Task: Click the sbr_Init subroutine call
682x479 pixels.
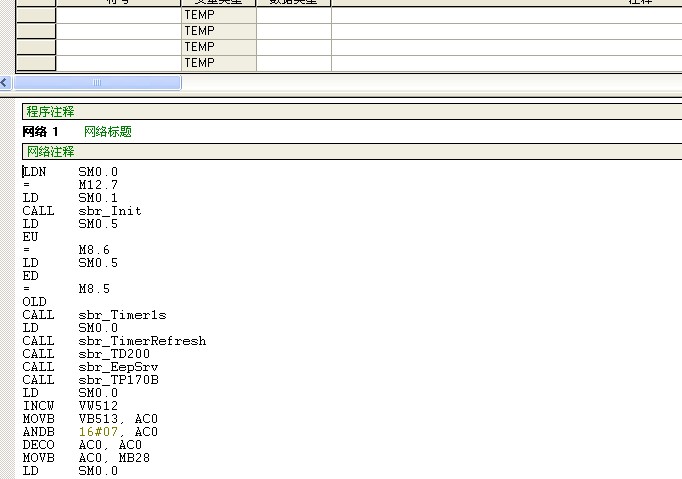Action: click(x=109, y=211)
